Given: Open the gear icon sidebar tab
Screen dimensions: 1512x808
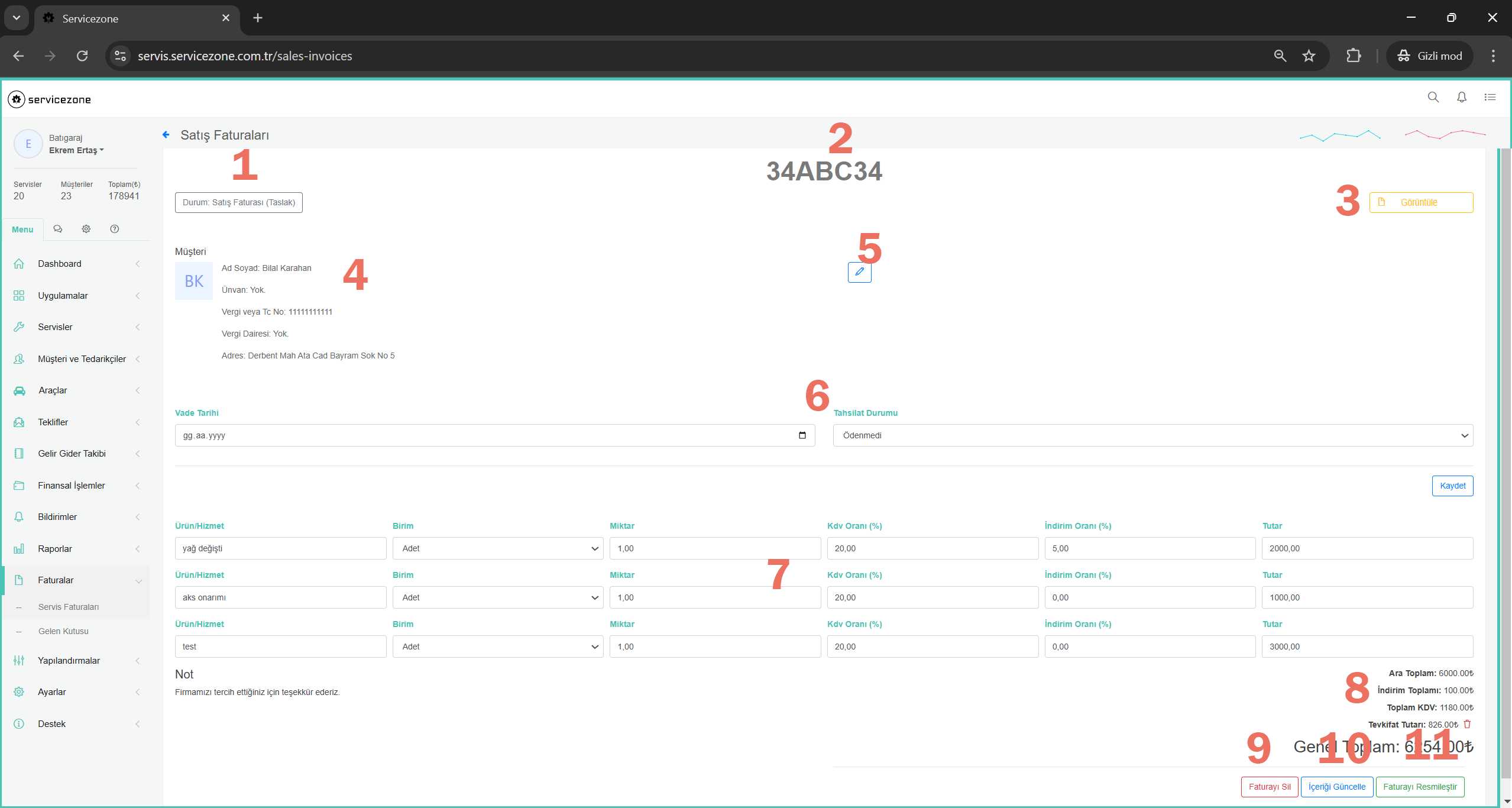Looking at the screenshot, I should point(86,229).
